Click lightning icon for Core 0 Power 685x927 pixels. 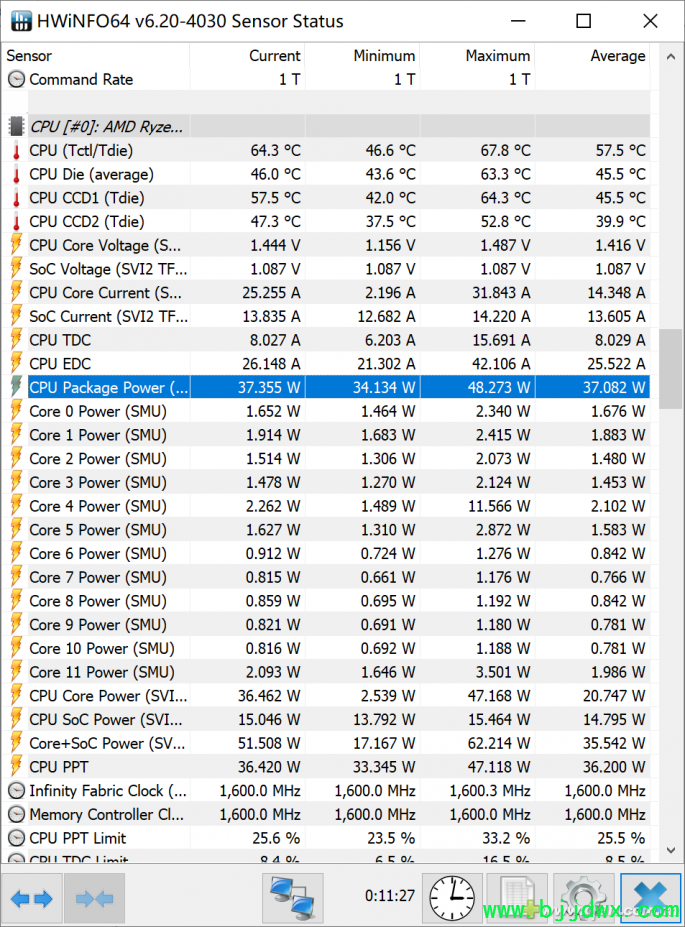click(17, 411)
